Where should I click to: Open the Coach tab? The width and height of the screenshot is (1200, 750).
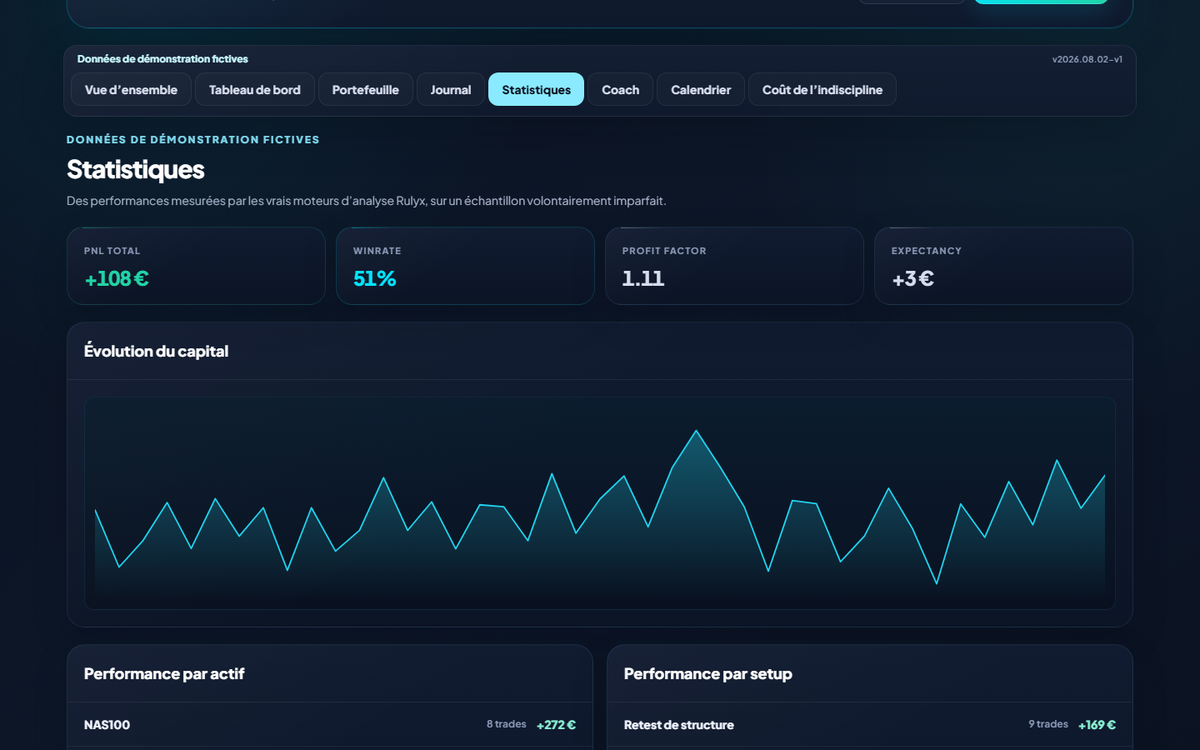[x=620, y=90]
